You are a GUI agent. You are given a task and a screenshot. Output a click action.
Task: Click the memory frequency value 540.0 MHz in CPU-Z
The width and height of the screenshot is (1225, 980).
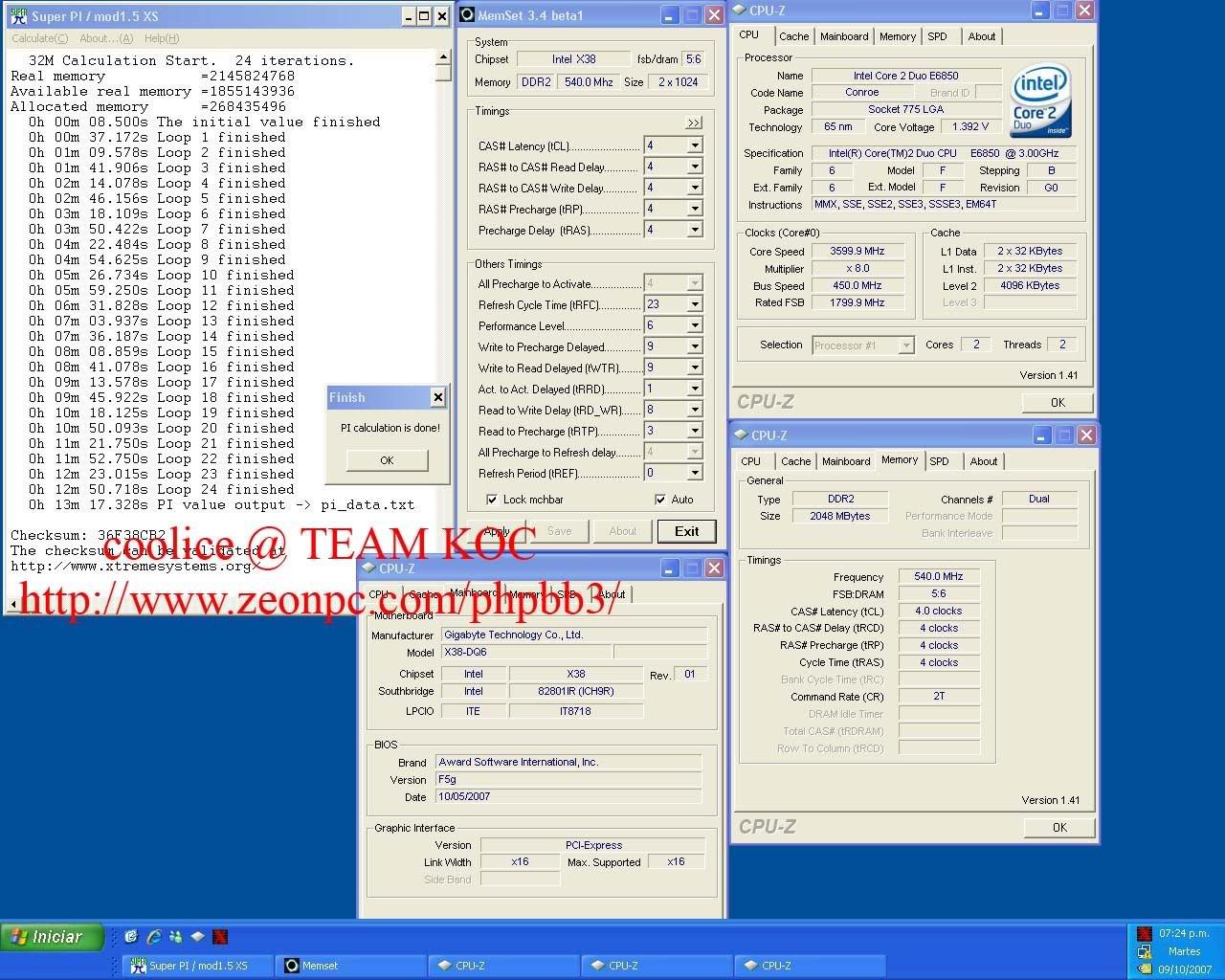pos(939,577)
